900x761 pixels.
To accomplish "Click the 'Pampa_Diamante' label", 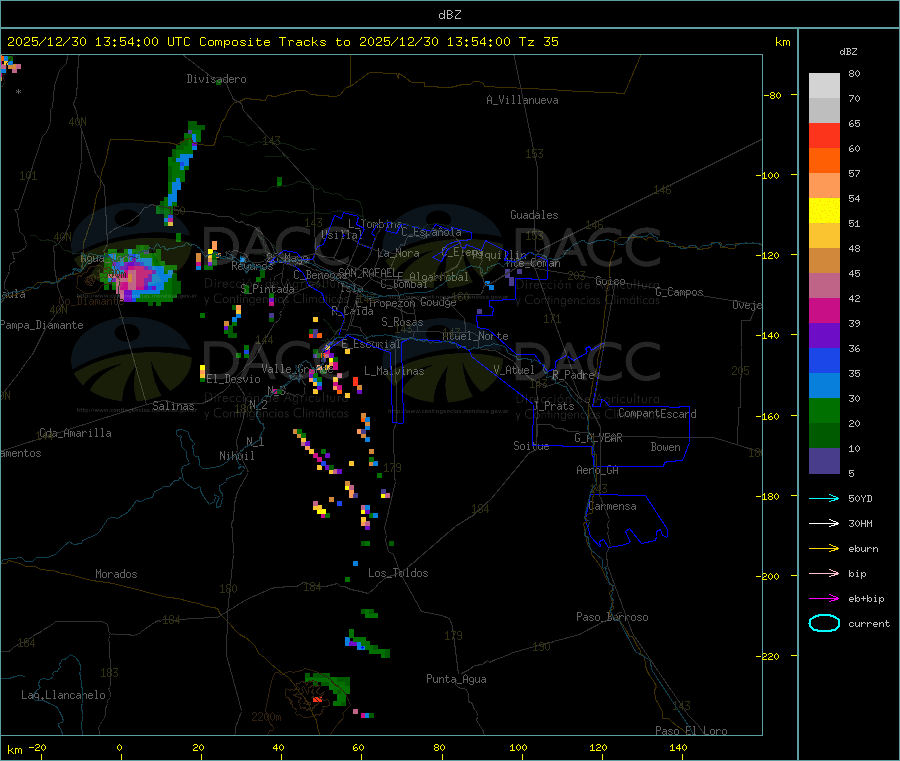I will coord(42,325).
